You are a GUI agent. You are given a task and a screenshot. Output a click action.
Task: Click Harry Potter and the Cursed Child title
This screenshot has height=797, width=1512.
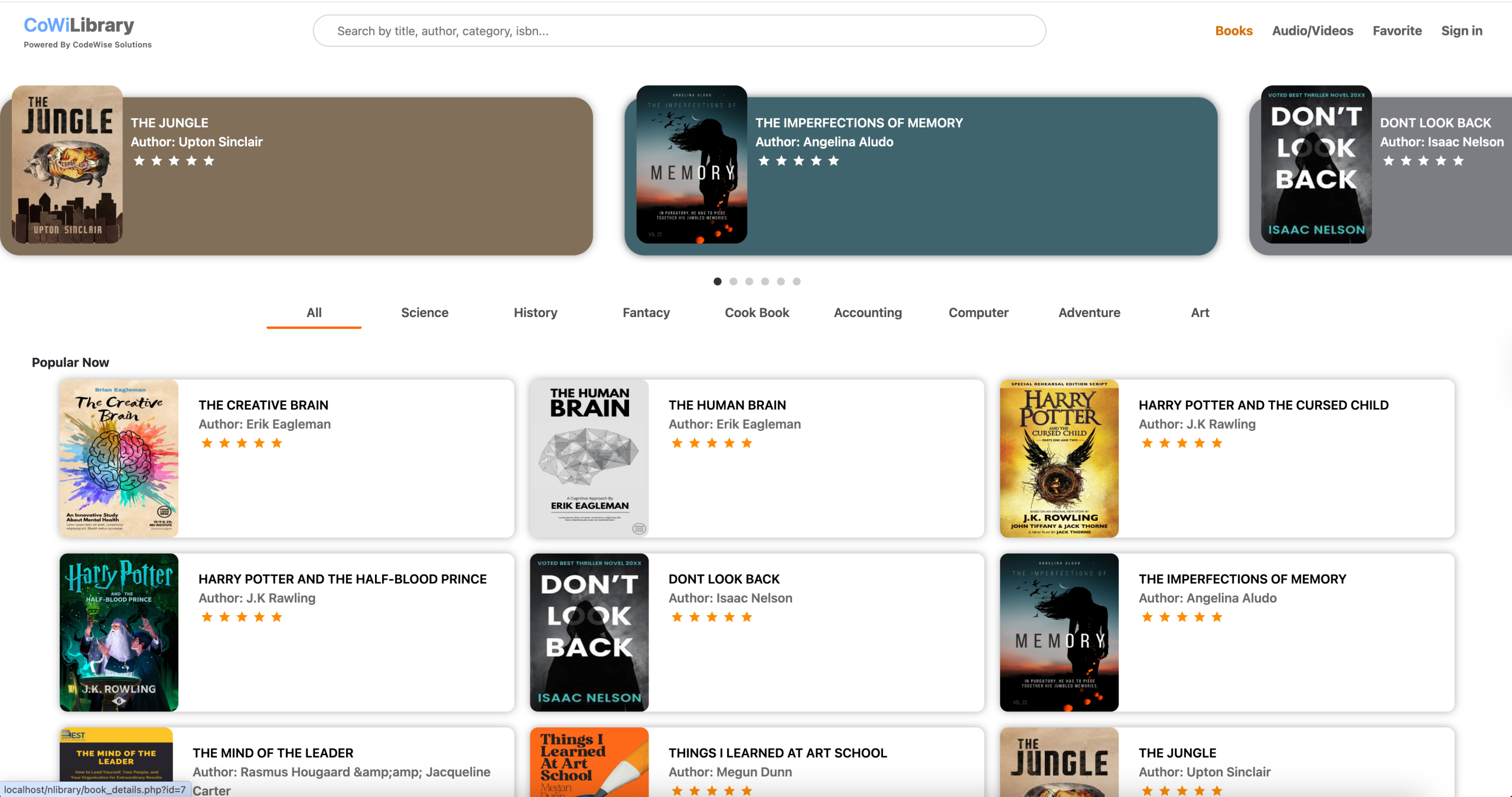[1263, 405]
